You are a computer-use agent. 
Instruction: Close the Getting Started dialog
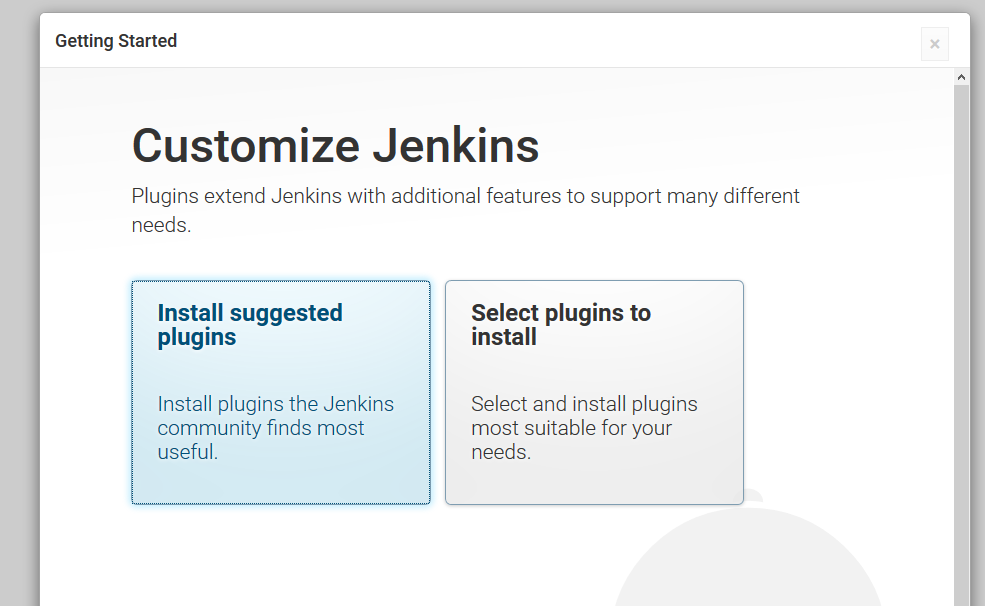coord(934,44)
